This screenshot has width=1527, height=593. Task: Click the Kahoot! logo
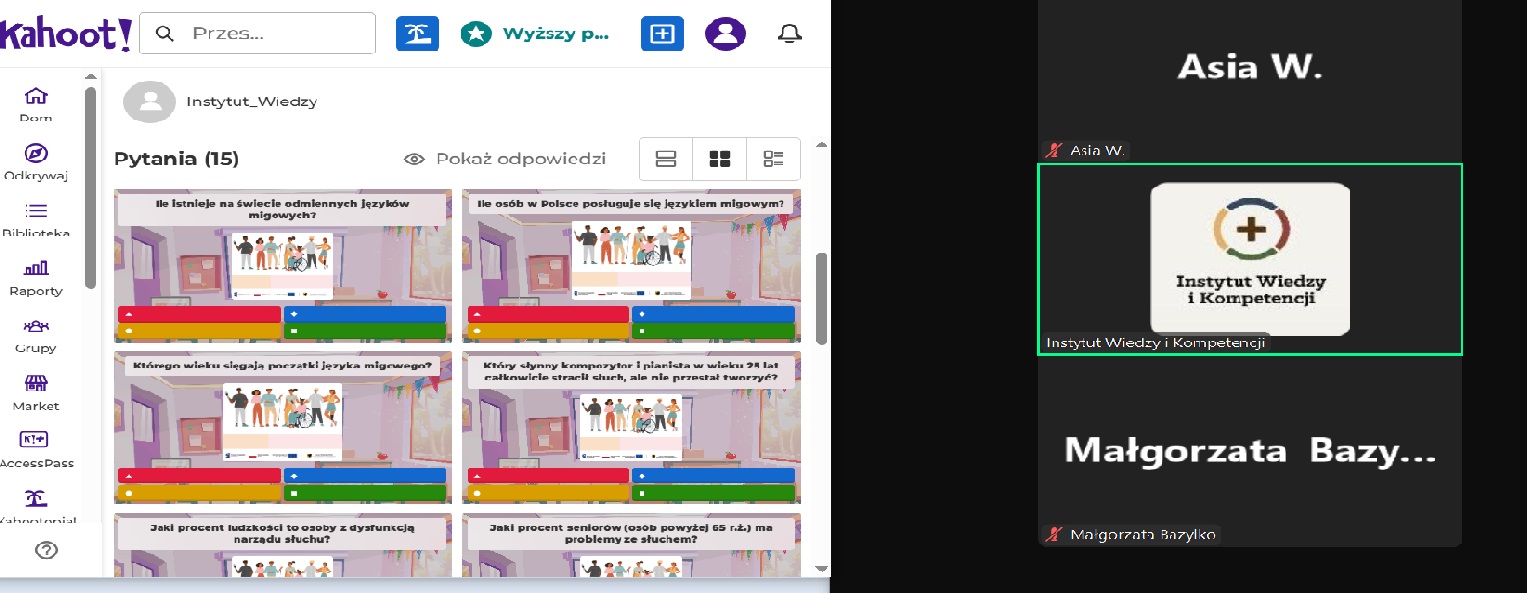click(65, 34)
